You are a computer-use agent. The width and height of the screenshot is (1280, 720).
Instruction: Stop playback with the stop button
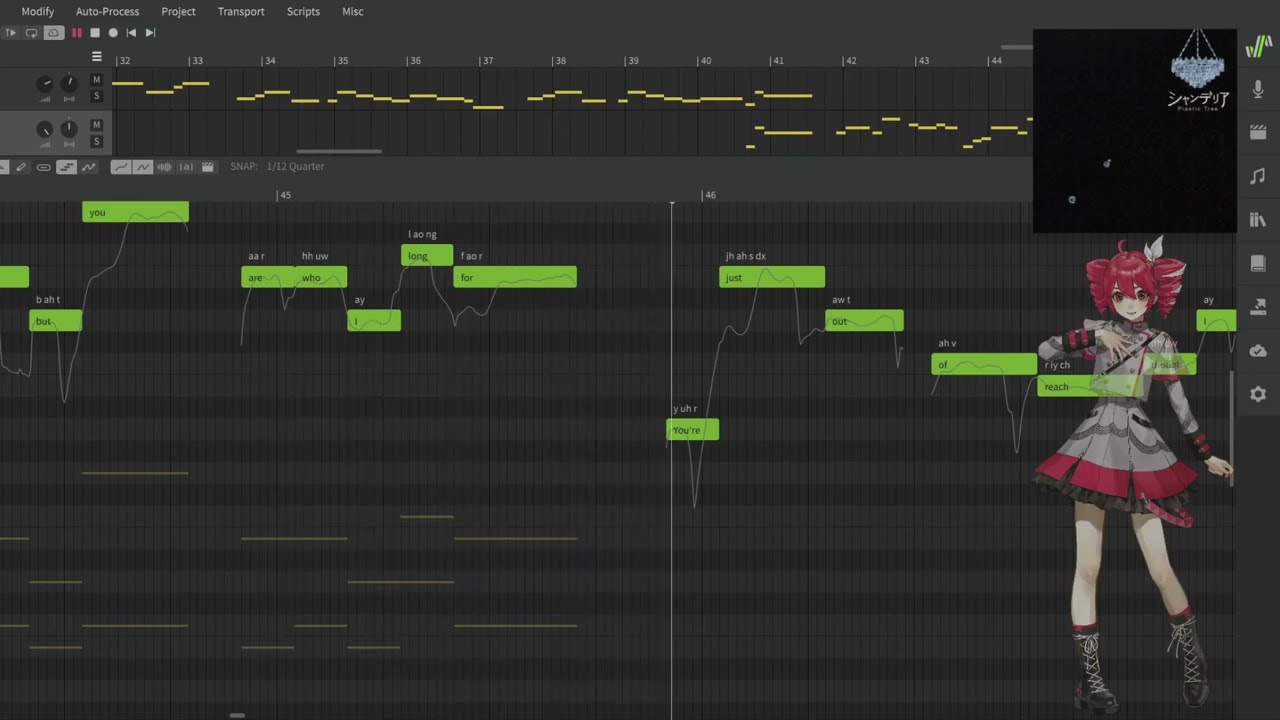(95, 33)
